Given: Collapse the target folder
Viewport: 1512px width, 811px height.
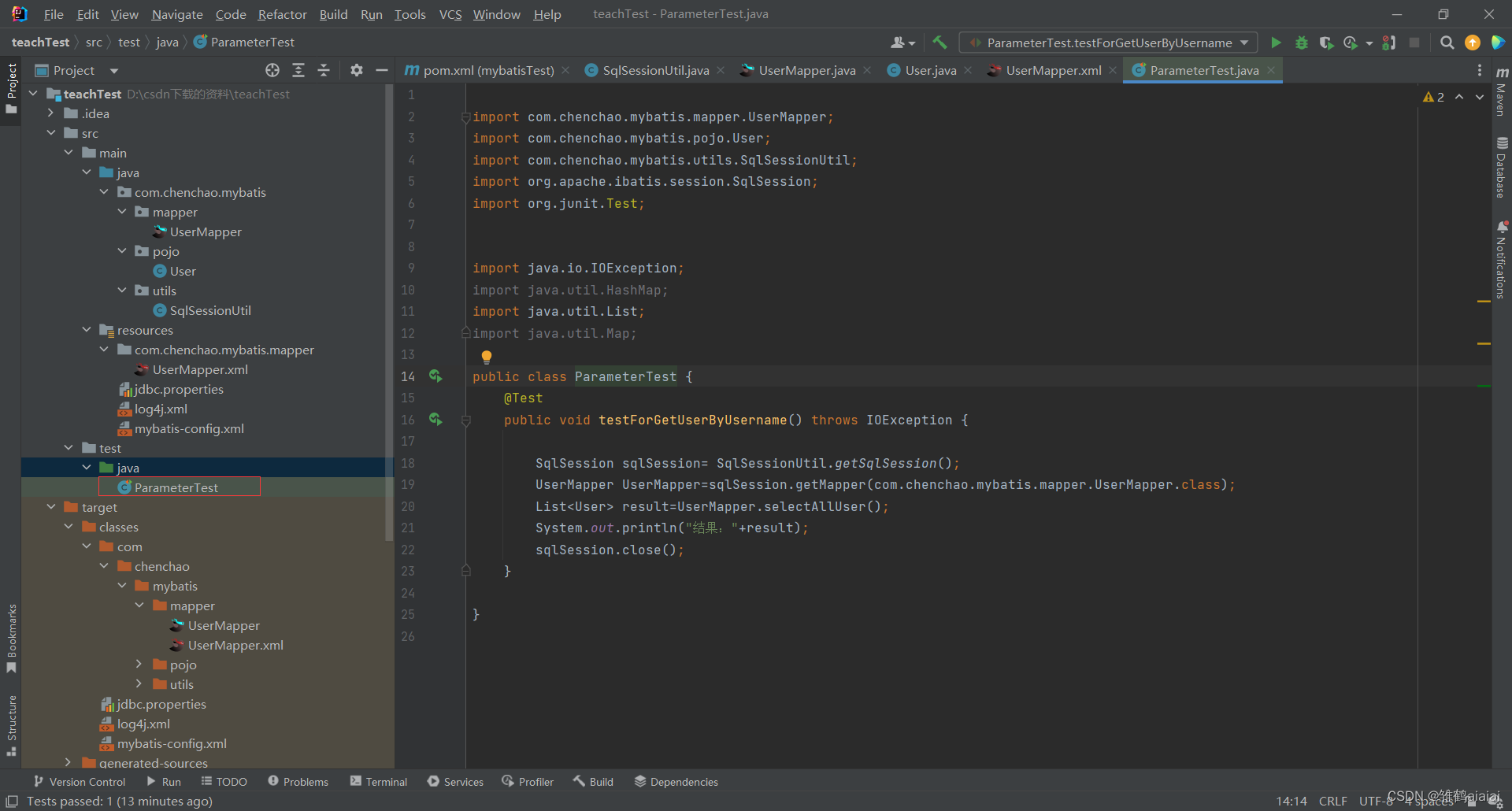Looking at the screenshot, I should coord(51,507).
